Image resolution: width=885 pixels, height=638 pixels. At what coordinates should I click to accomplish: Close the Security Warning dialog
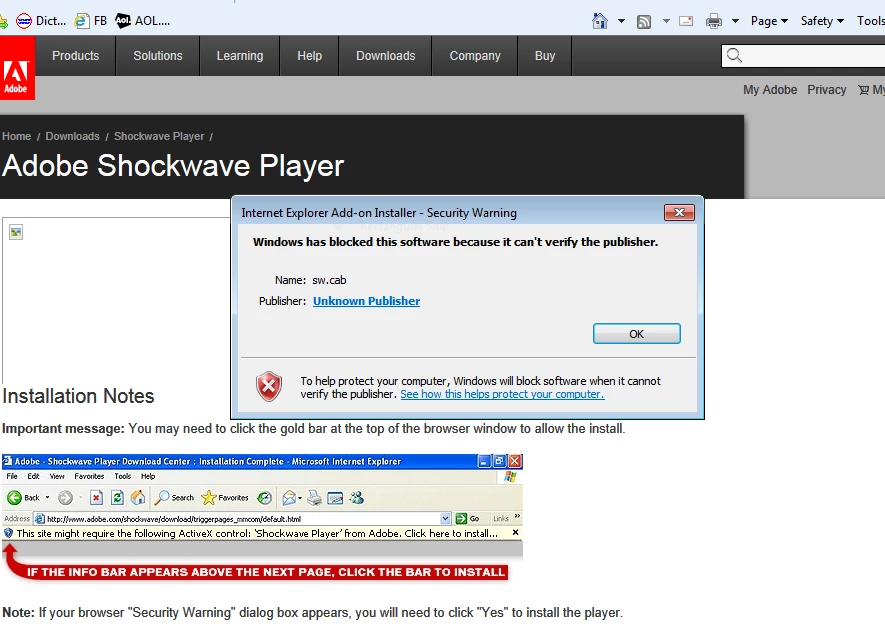pos(680,212)
